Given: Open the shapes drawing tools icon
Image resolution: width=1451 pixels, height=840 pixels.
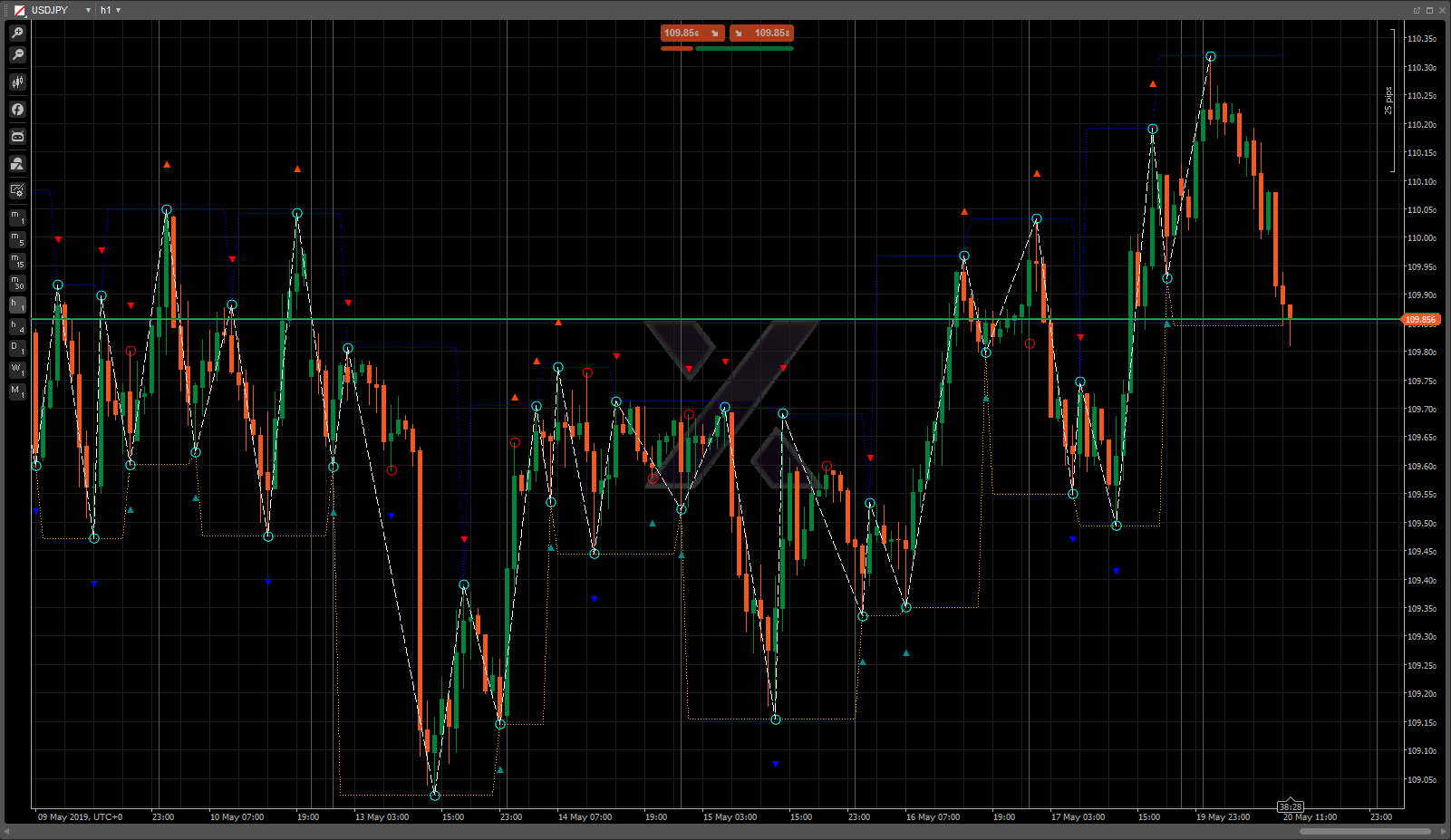Looking at the screenshot, I should click(17, 163).
